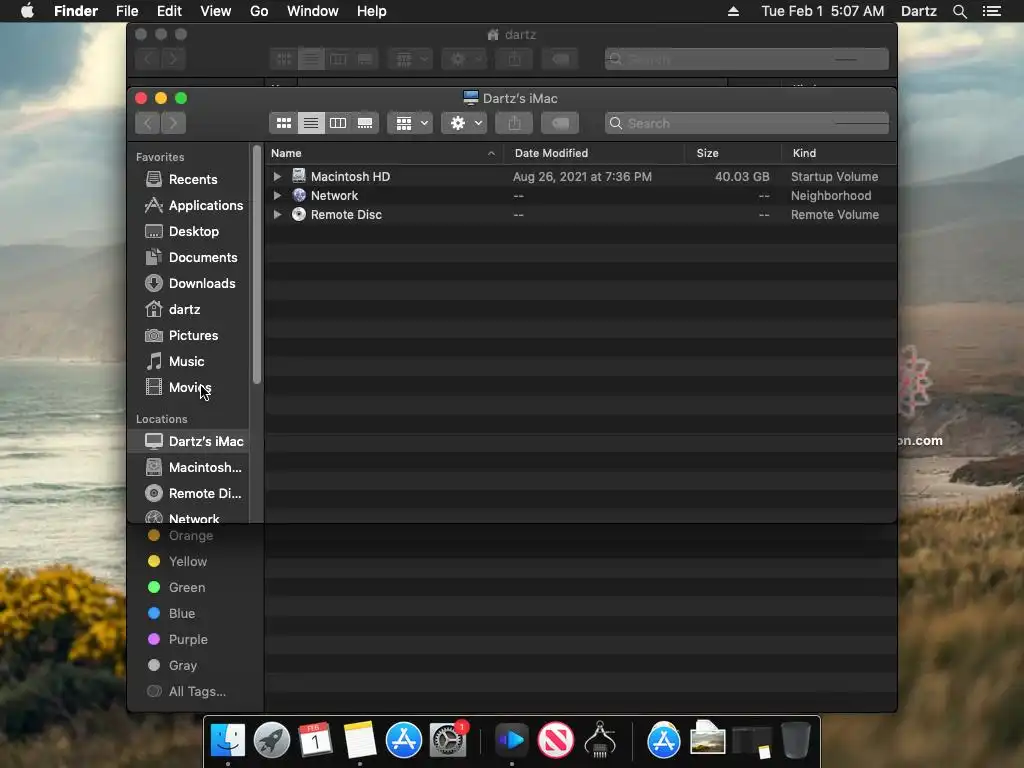Select list view in Dartz's iMac toolbar
1024x768 pixels.
(311, 123)
